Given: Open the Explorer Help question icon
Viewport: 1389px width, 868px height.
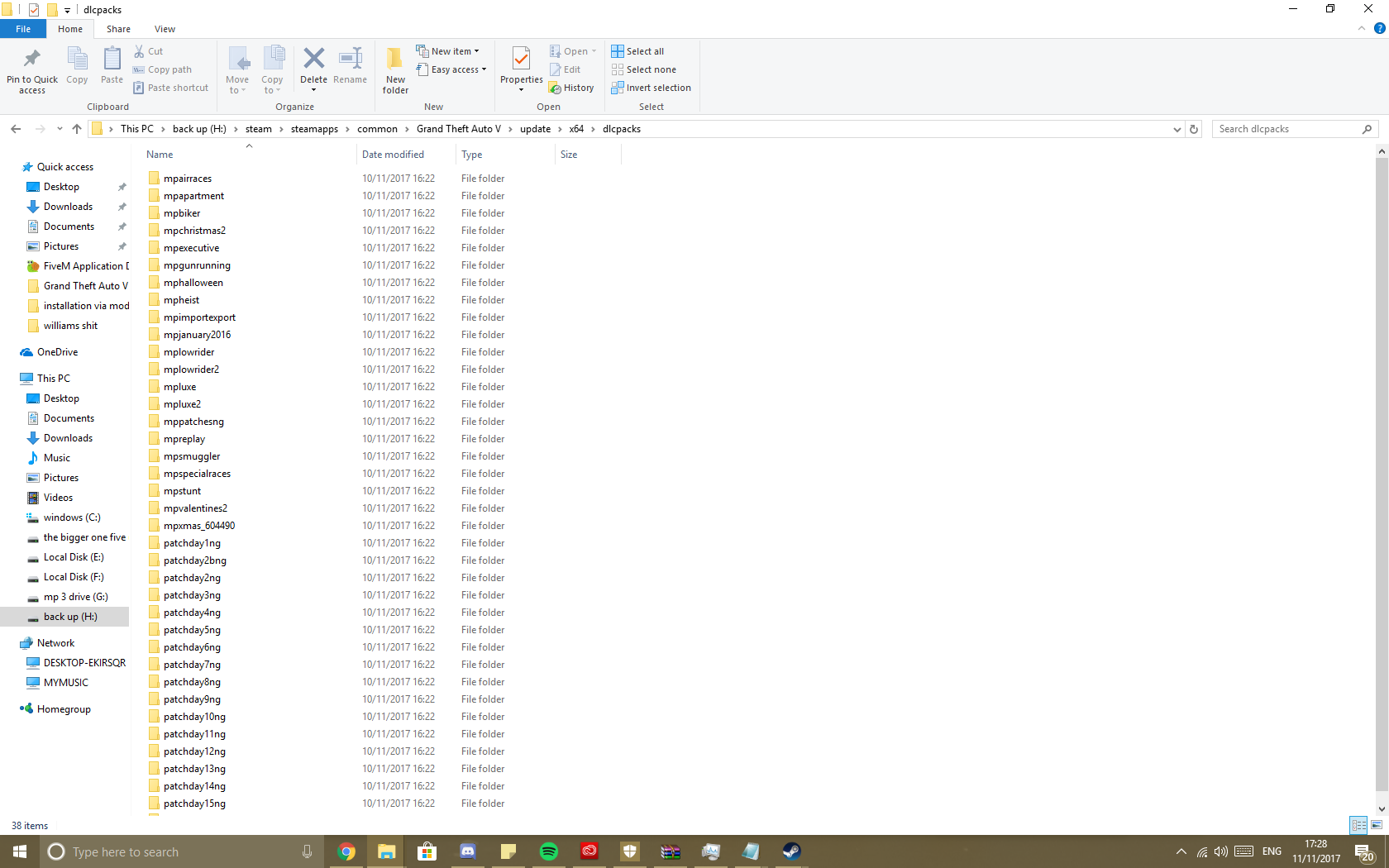Looking at the screenshot, I should click(1379, 28).
